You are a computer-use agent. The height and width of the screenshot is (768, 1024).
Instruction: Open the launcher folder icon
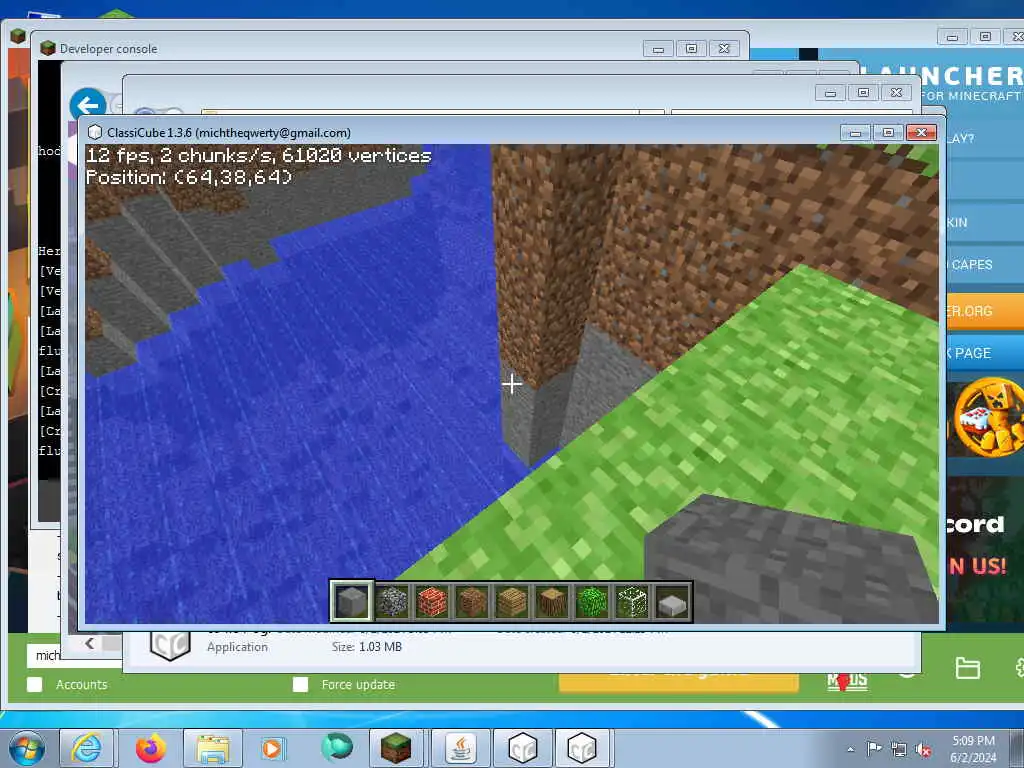(967, 668)
